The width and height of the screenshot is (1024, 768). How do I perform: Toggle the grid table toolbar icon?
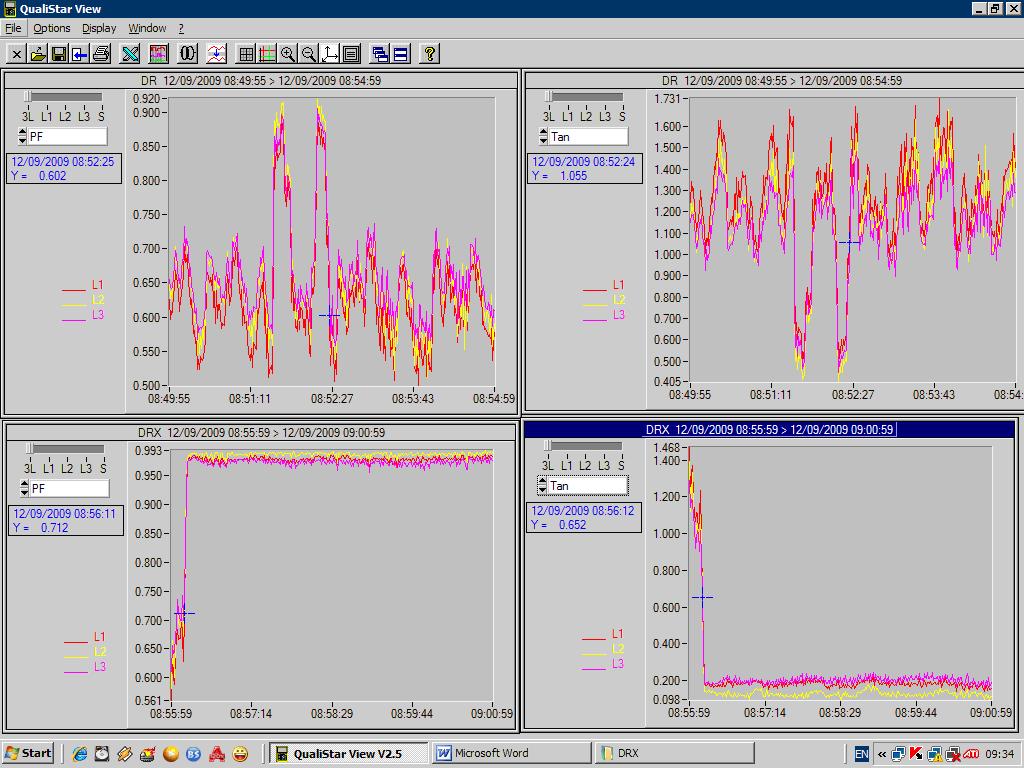click(x=246, y=54)
